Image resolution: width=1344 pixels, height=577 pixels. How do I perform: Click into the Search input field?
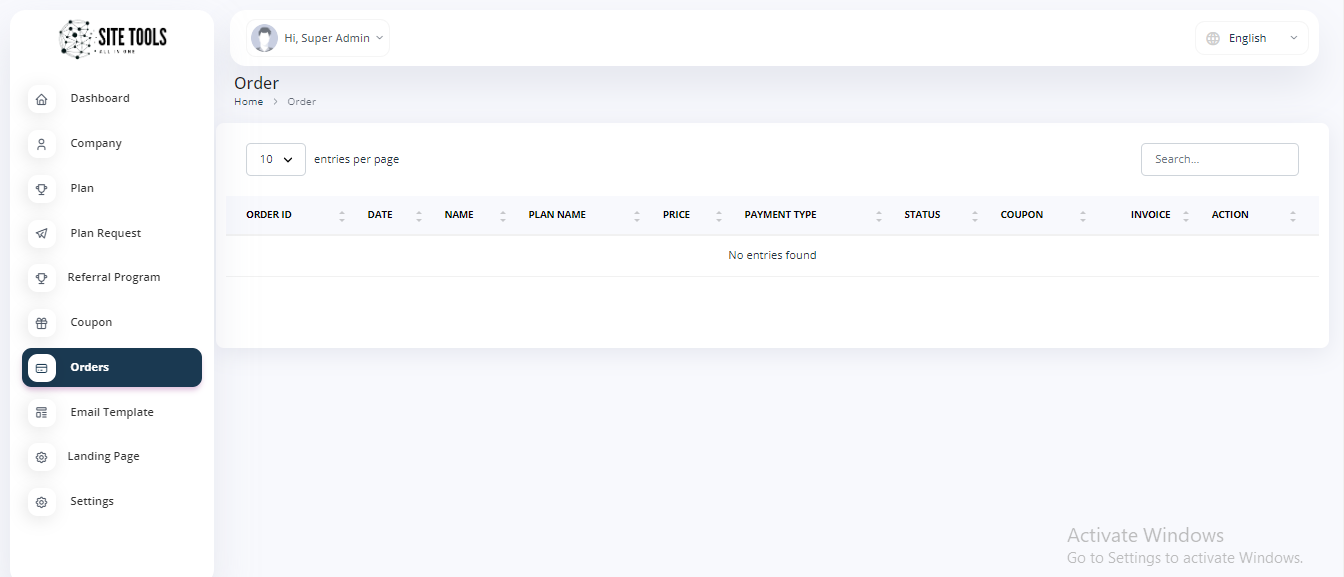pyautogui.click(x=1219, y=159)
